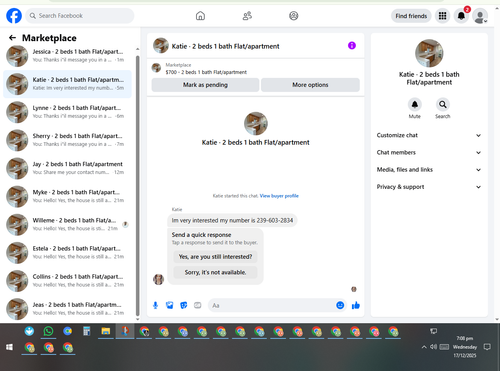The height and width of the screenshot is (371, 500).
Task: Open File Explorer from the Windows taskbar
Action: (106, 331)
